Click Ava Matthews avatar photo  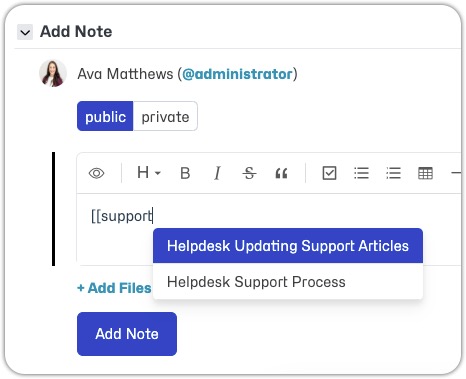click(53, 73)
